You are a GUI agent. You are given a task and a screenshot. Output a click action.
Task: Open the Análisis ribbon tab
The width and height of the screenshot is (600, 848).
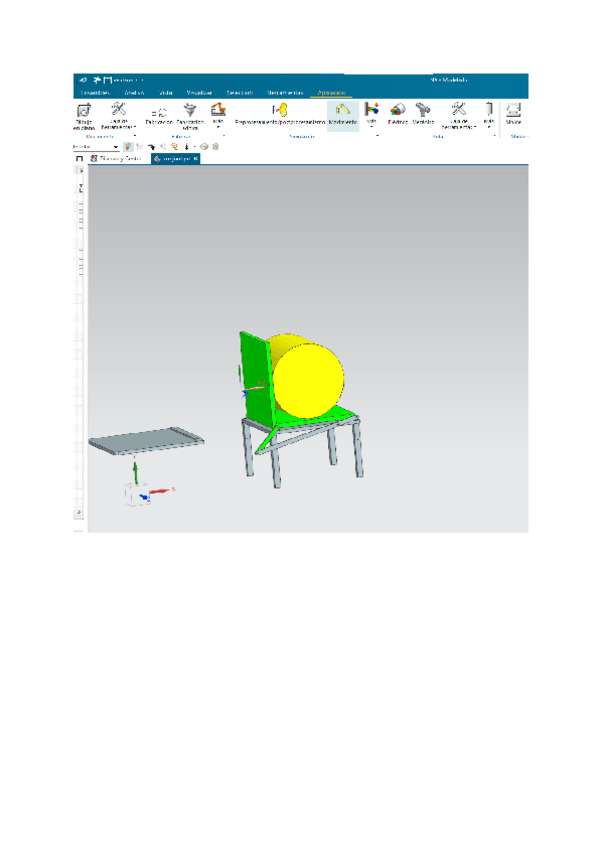point(134,92)
